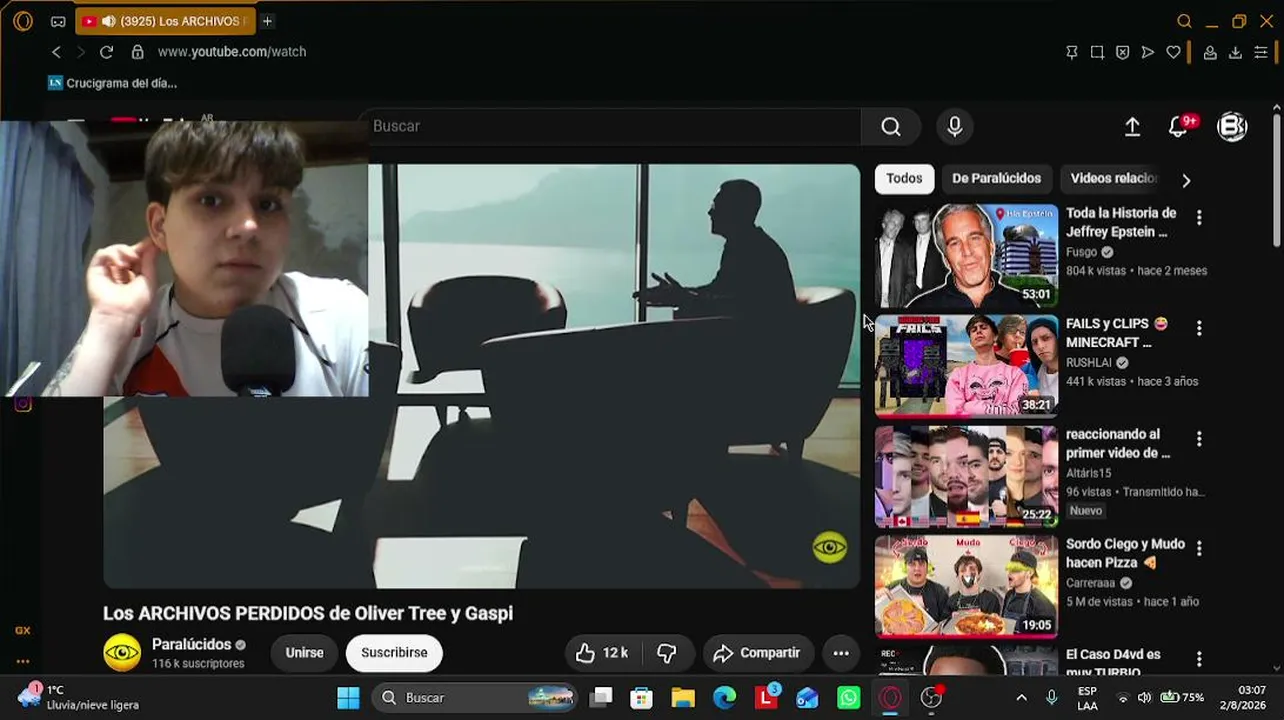This screenshot has width=1284, height=720.
Task: Open the weather widget on taskbar
Action: (x=78, y=697)
